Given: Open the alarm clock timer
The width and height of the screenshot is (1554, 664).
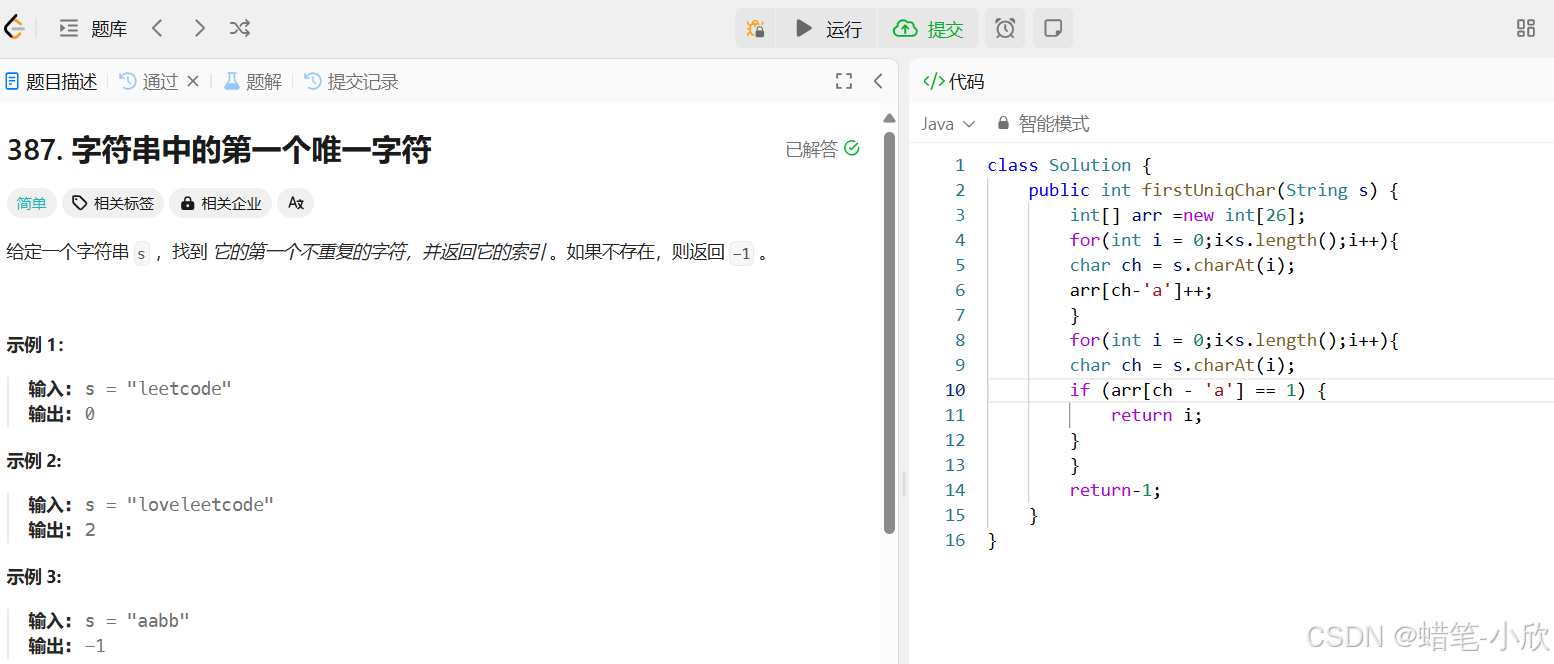Looking at the screenshot, I should pyautogui.click(x=1005, y=29).
